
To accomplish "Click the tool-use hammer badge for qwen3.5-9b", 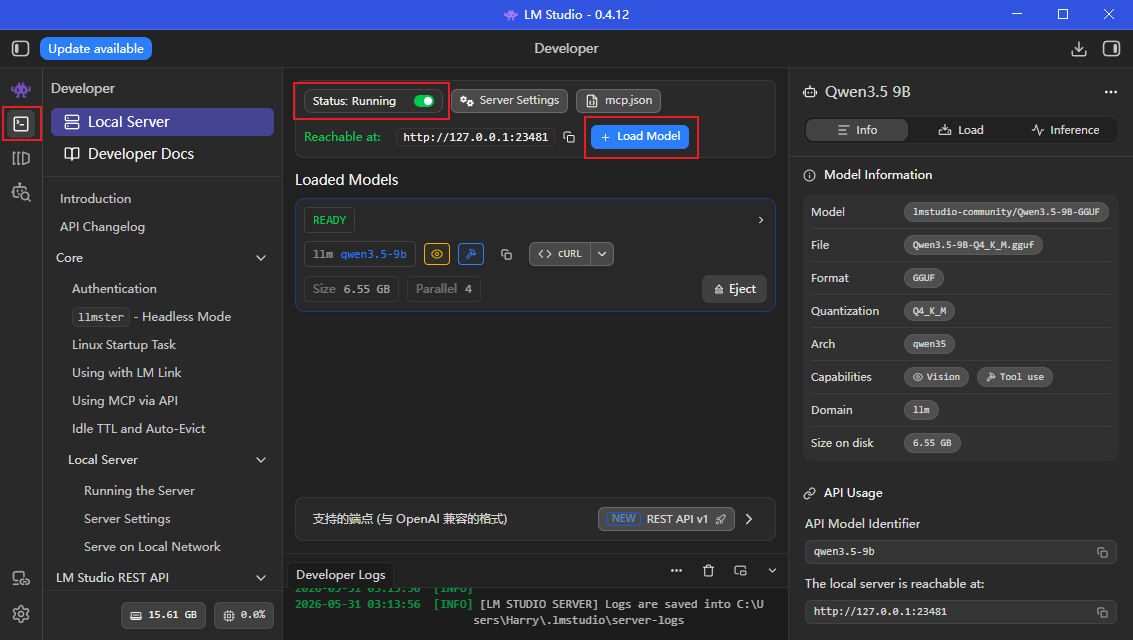I will pyautogui.click(x=471, y=254).
